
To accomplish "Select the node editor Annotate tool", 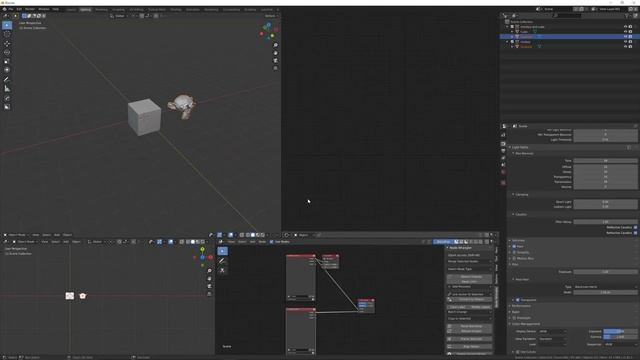I will [222, 261].
